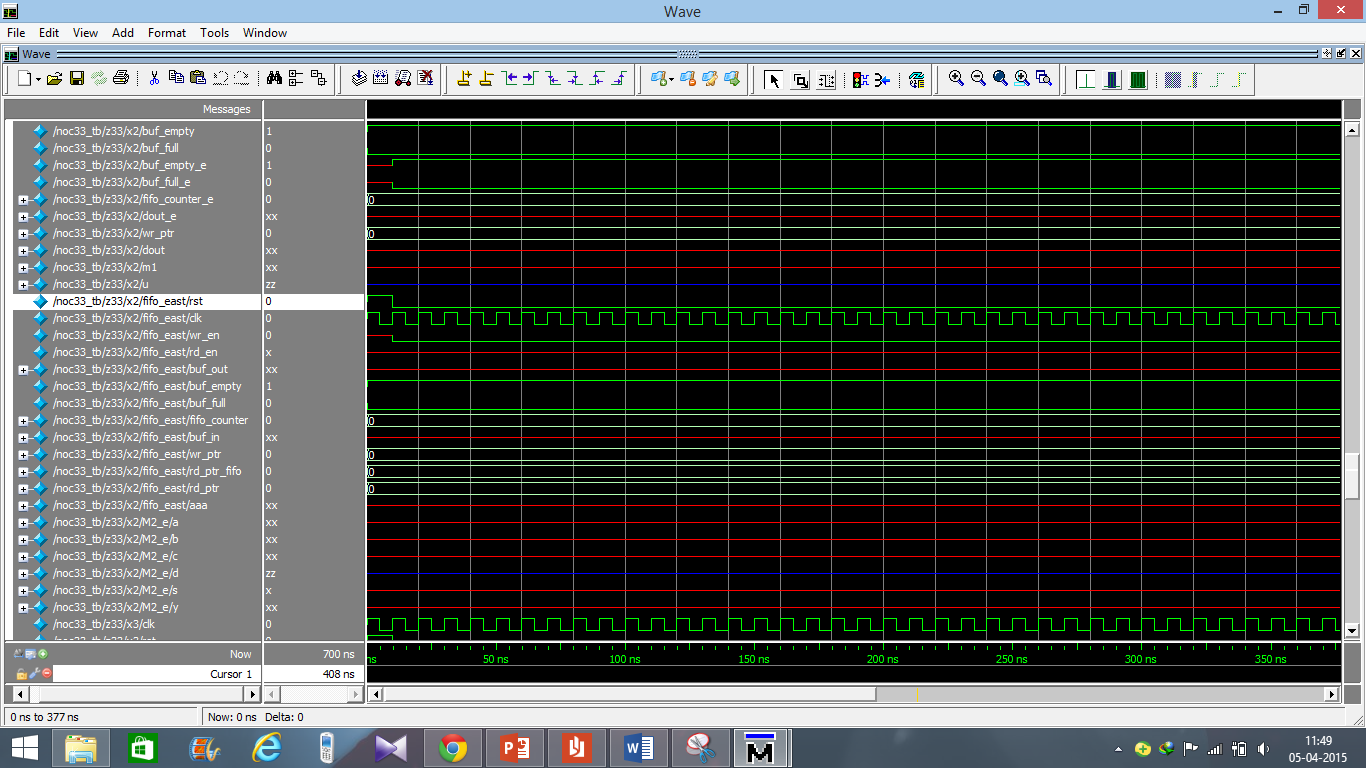
Task: Open the File menu
Action: tap(16, 33)
